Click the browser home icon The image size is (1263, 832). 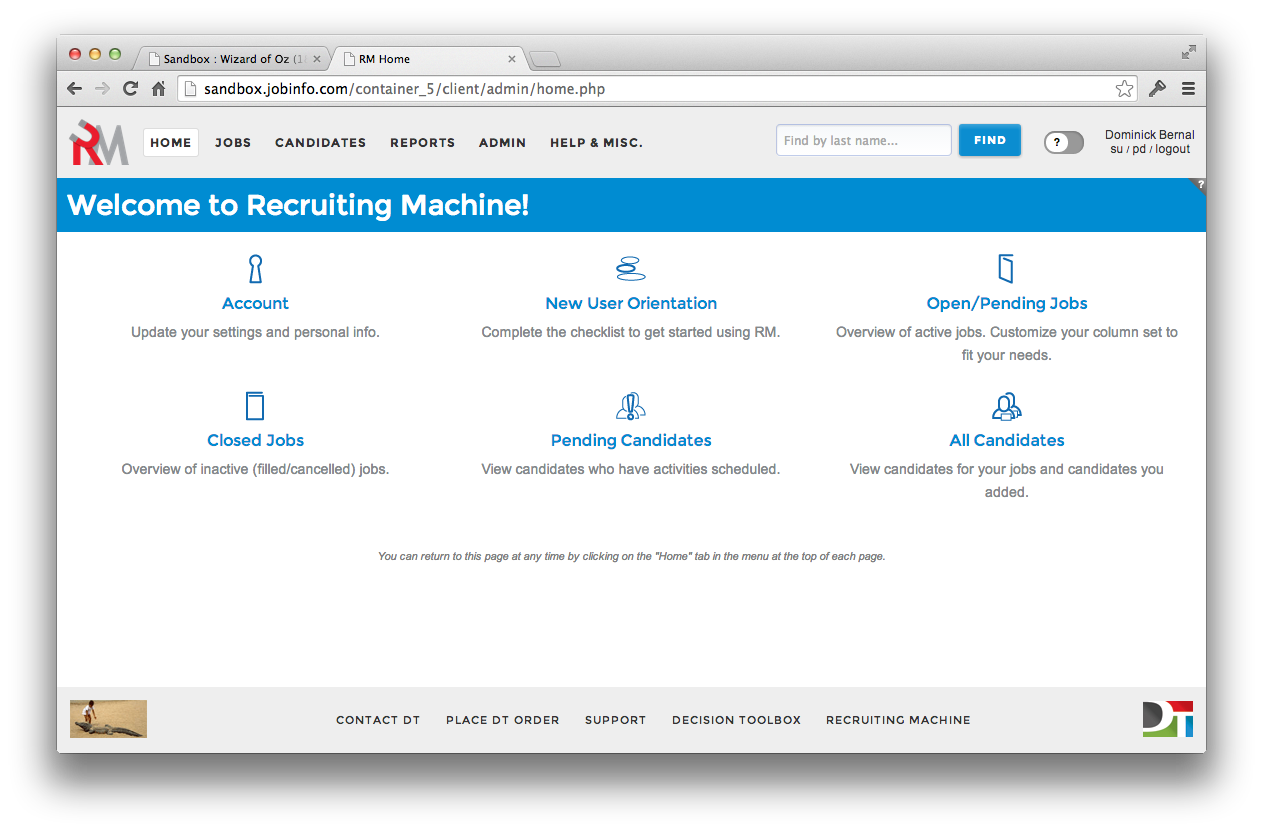tap(158, 89)
